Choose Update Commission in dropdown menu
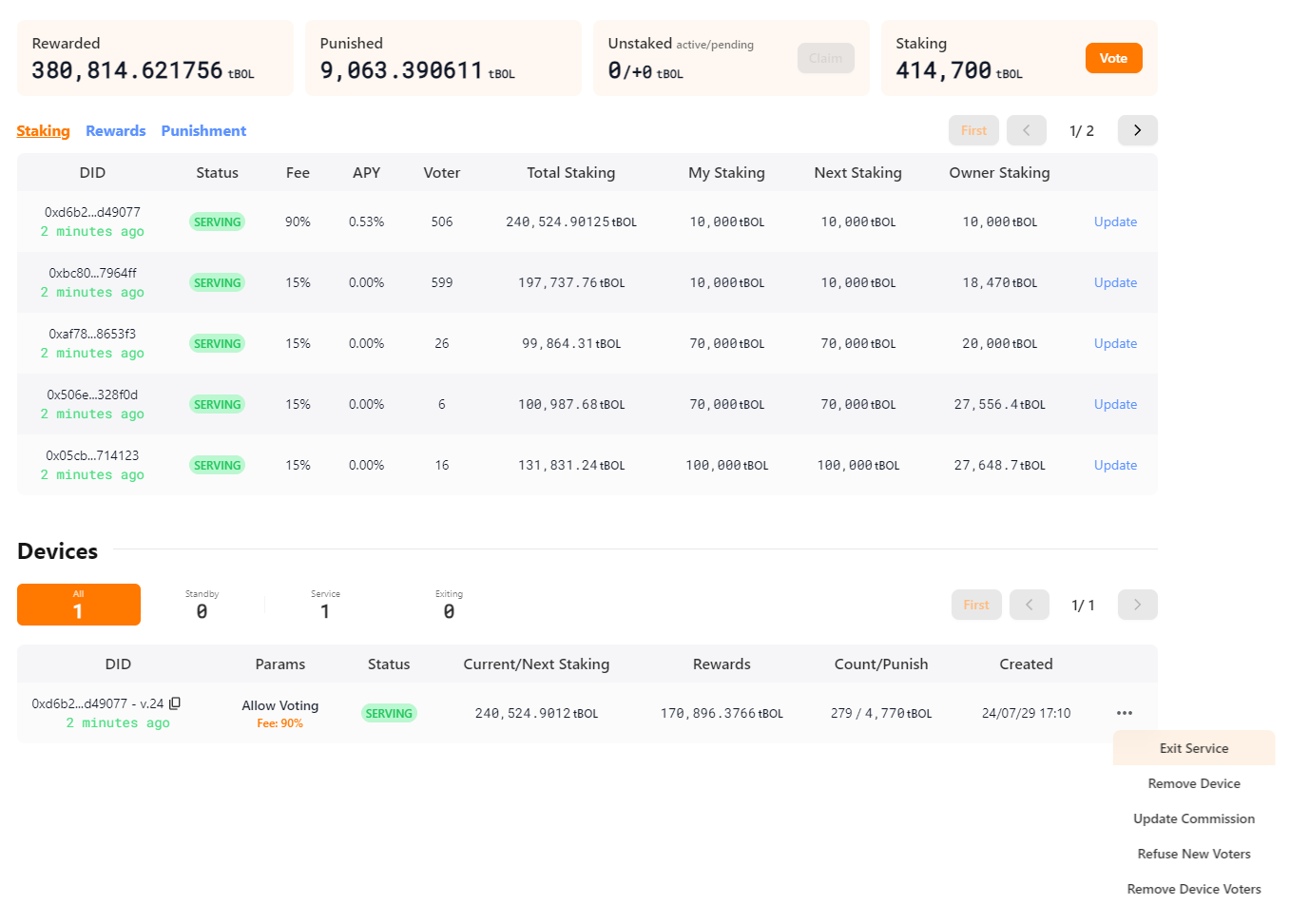Viewport: 1290px width, 924px height. tap(1193, 818)
